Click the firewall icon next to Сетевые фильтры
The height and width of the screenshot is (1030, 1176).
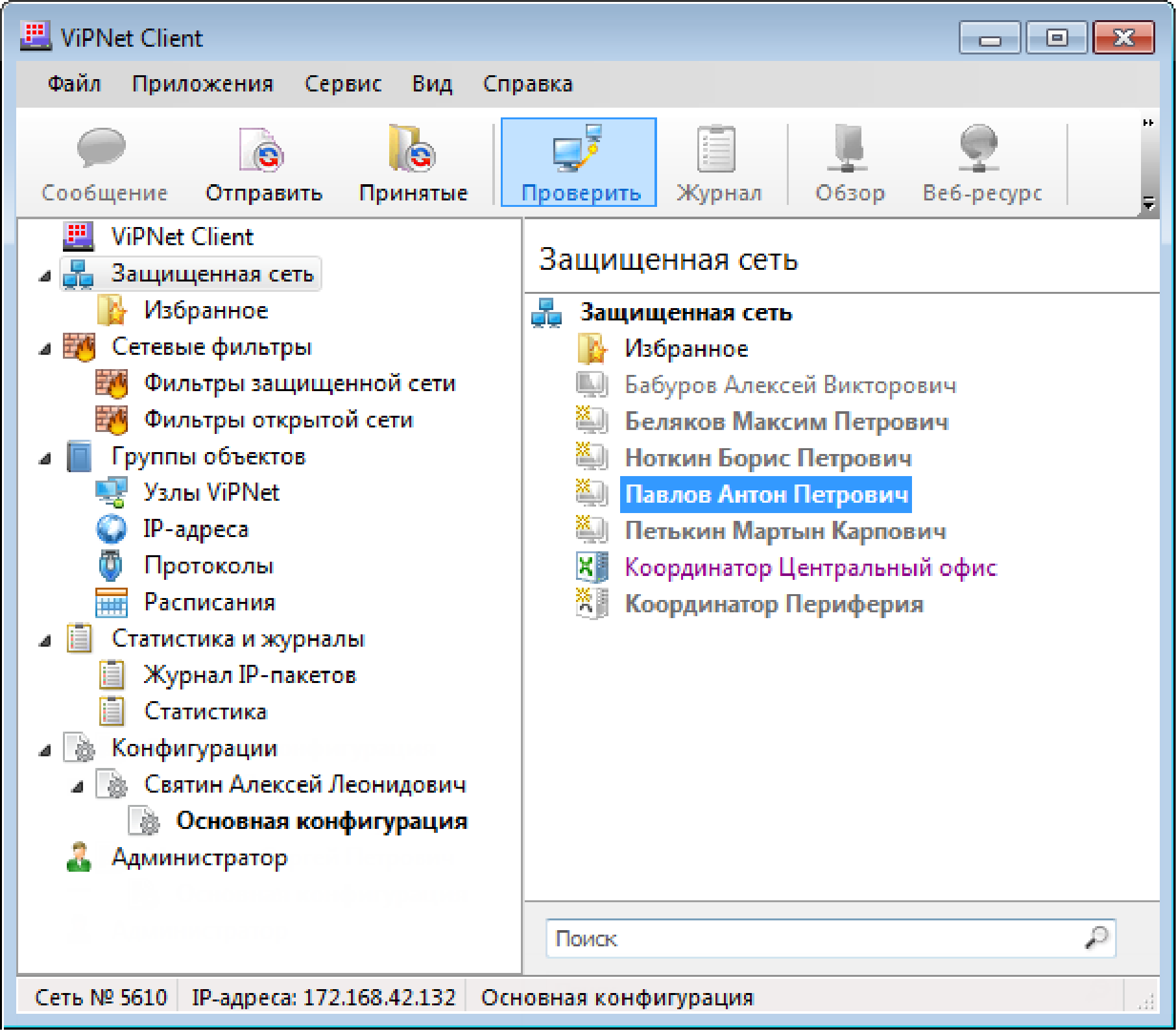(x=80, y=346)
